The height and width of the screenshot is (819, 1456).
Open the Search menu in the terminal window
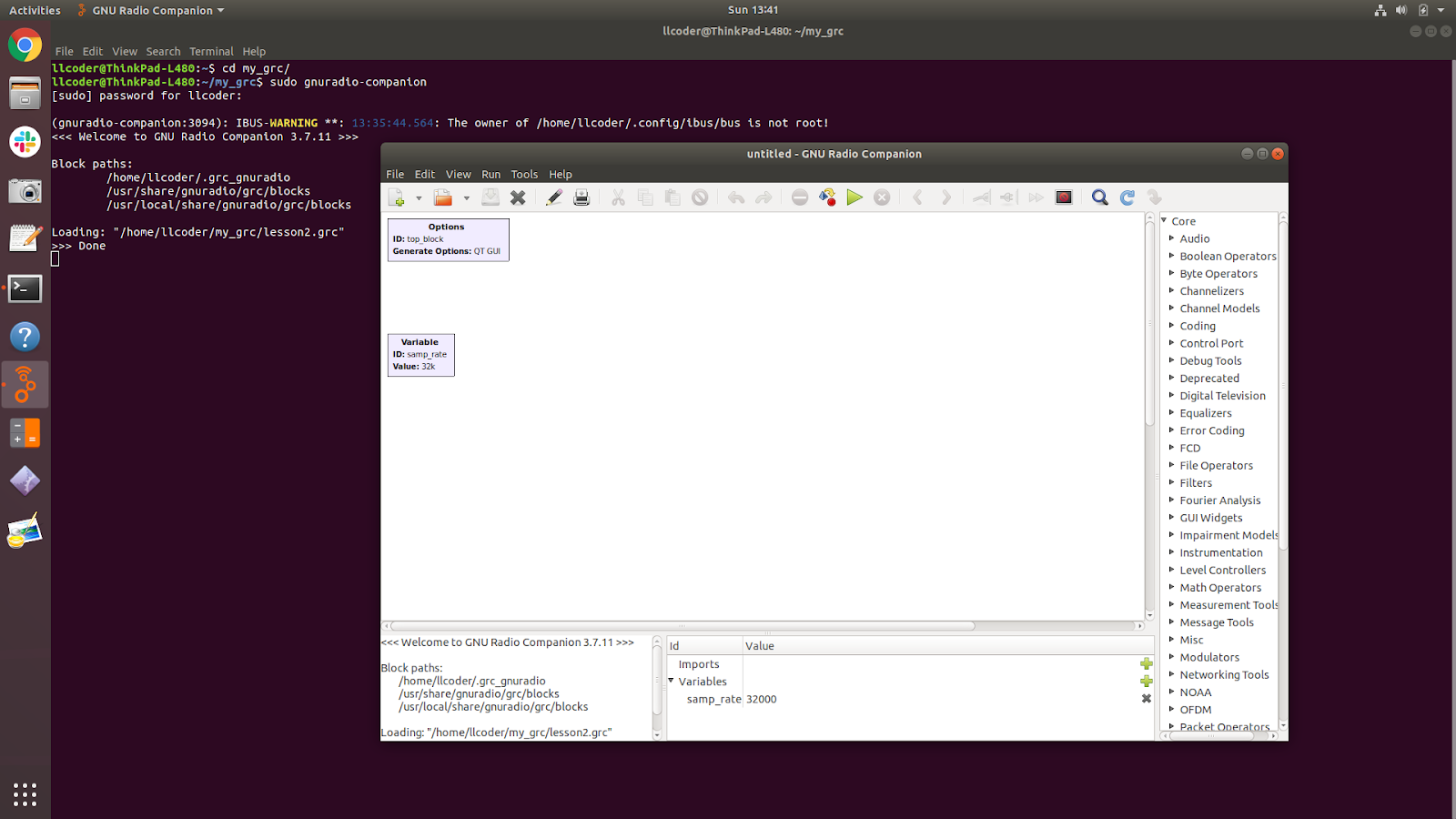click(x=164, y=52)
